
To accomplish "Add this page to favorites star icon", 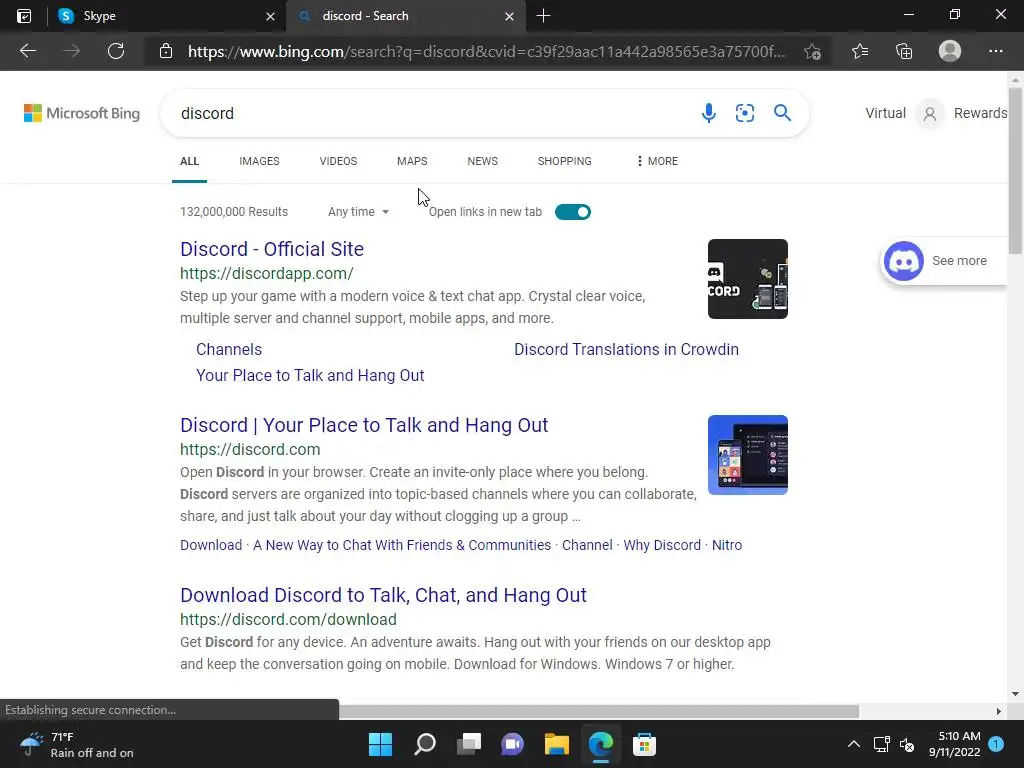I will click(x=812, y=51).
